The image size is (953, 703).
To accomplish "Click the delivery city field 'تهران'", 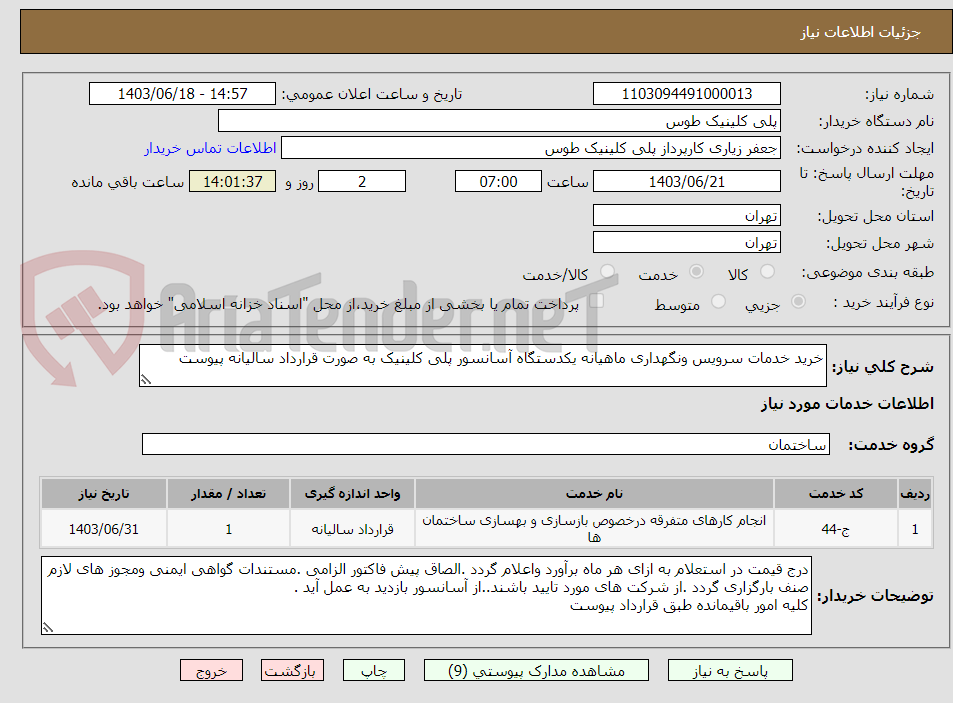I will (687, 242).
